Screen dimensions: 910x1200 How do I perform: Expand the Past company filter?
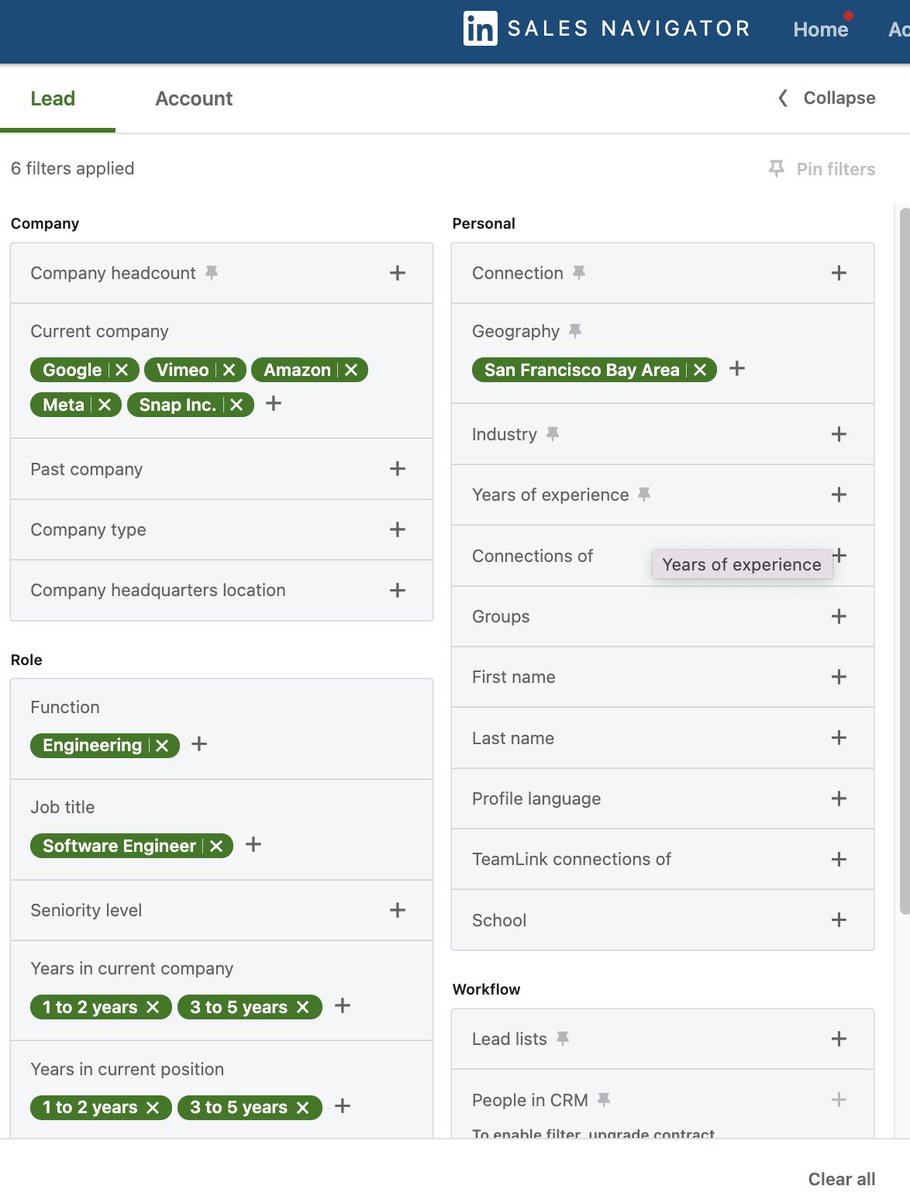(397, 469)
